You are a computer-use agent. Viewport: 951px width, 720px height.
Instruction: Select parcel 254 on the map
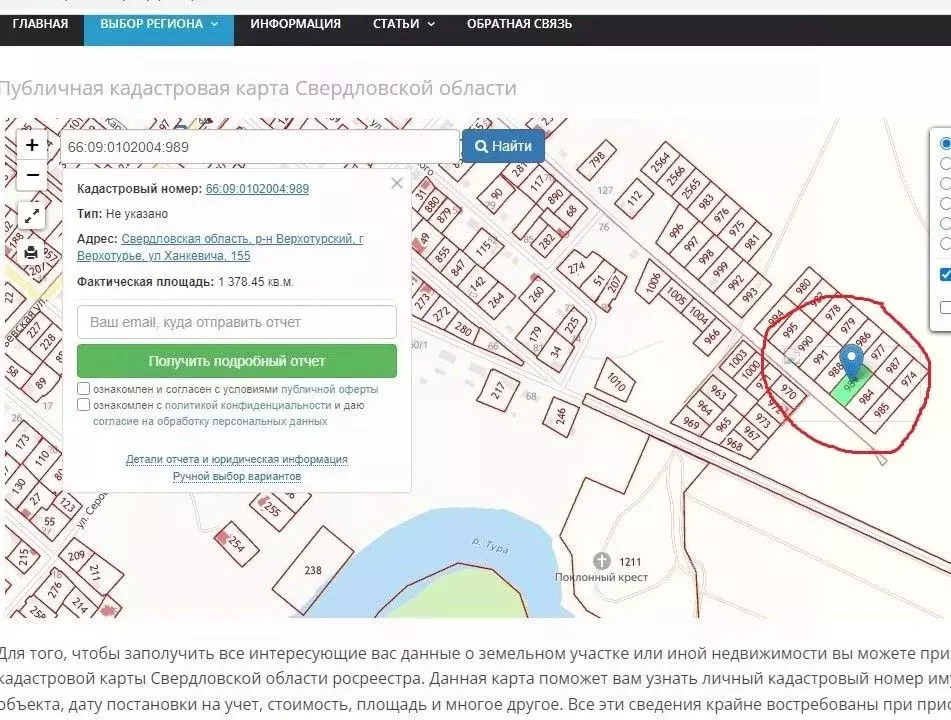pos(236,543)
